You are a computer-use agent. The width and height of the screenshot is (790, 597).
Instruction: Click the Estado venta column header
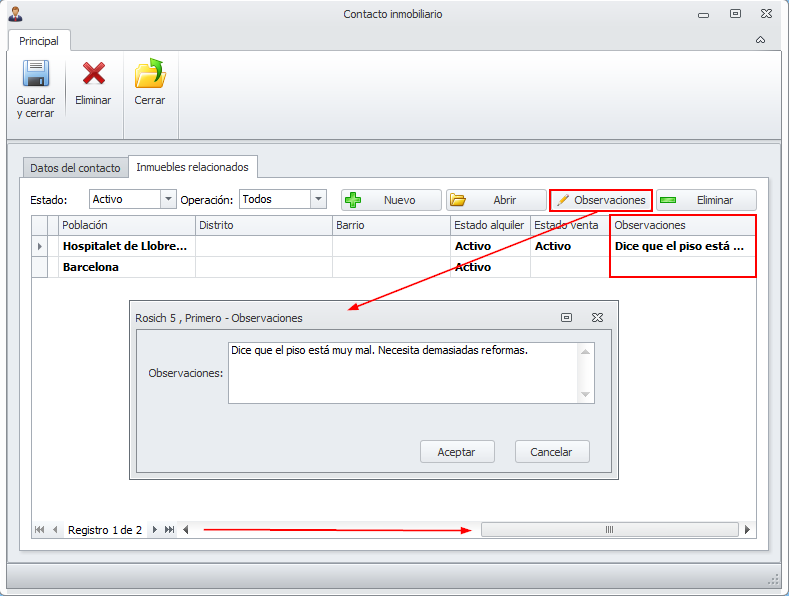point(570,225)
